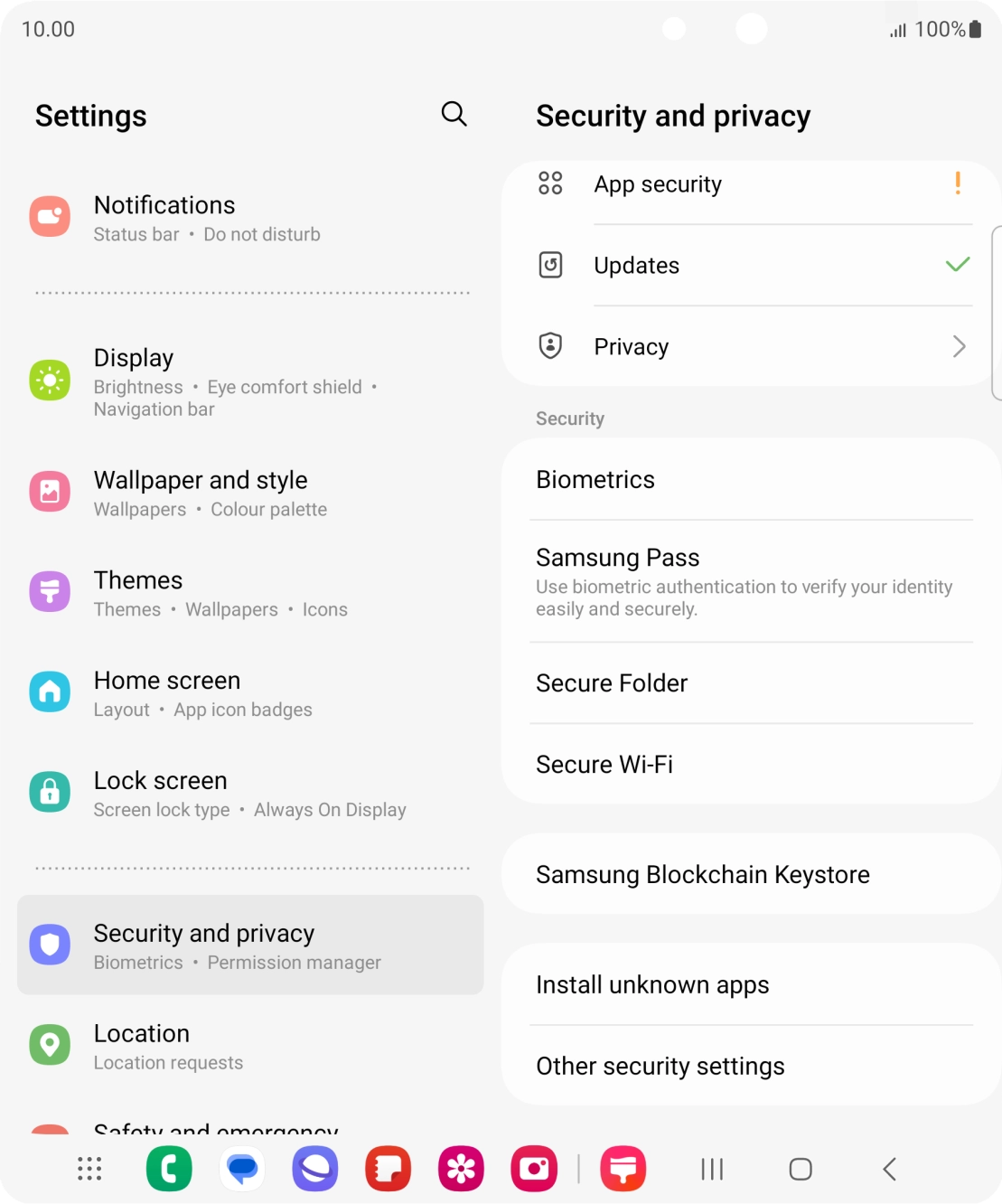
Task: Open Secure Folder
Action: [x=612, y=683]
